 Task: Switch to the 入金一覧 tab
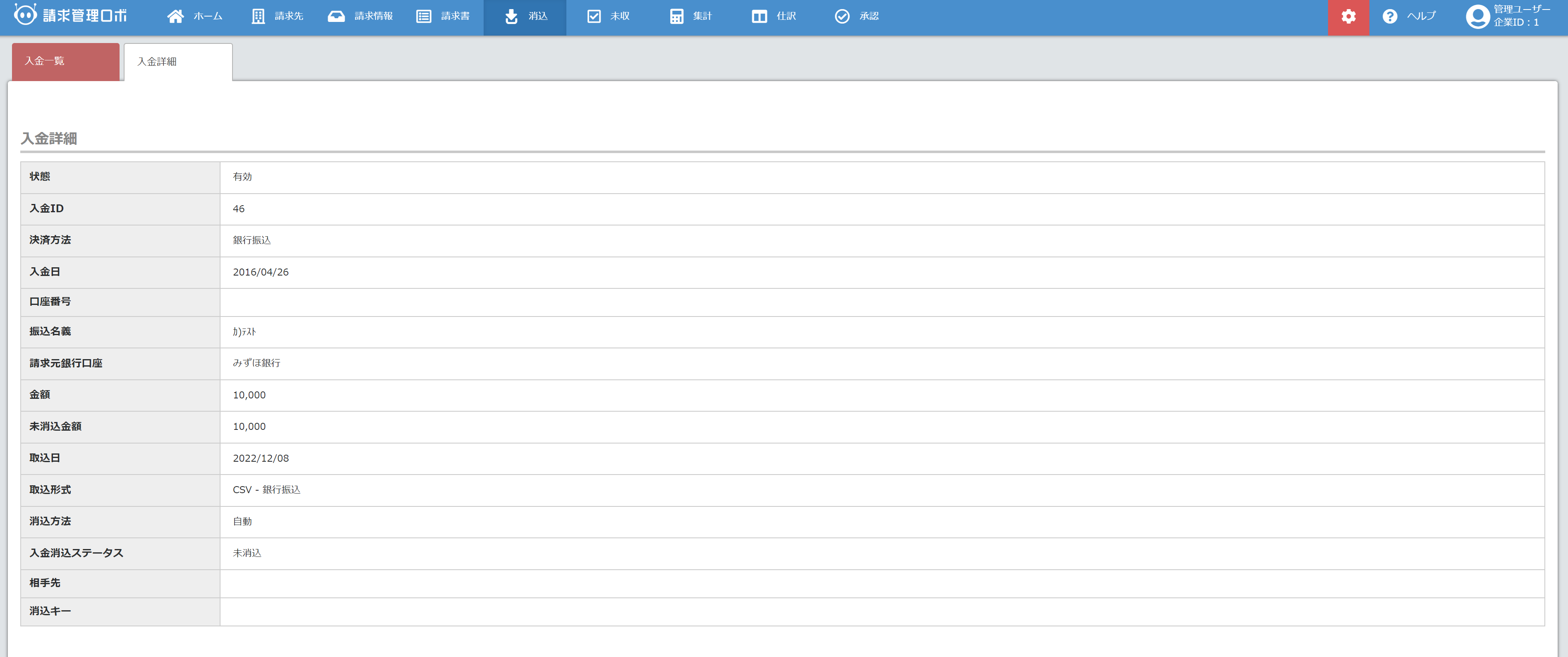click(x=66, y=62)
